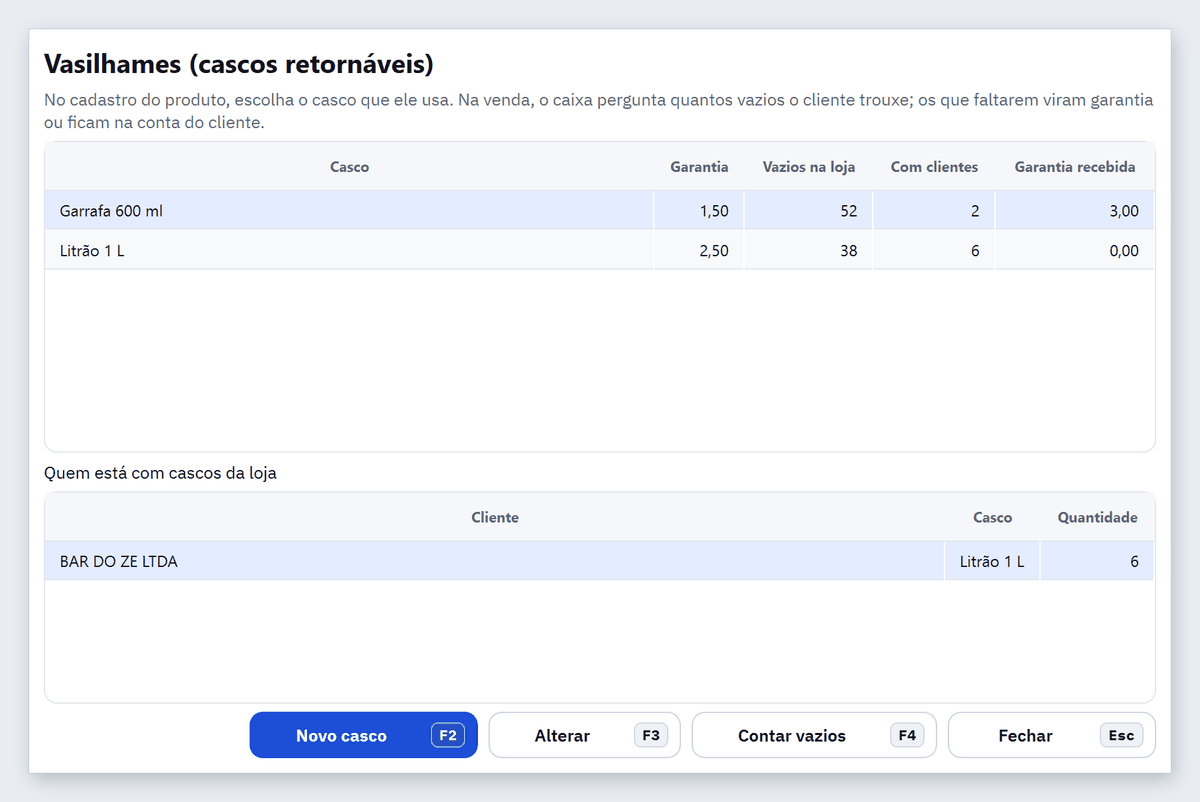Image resolution: width=1200 pixels, height=802 pixels.
Task: Click the Novo casco button
Action: pyautogui.click(x=363, y=735)
